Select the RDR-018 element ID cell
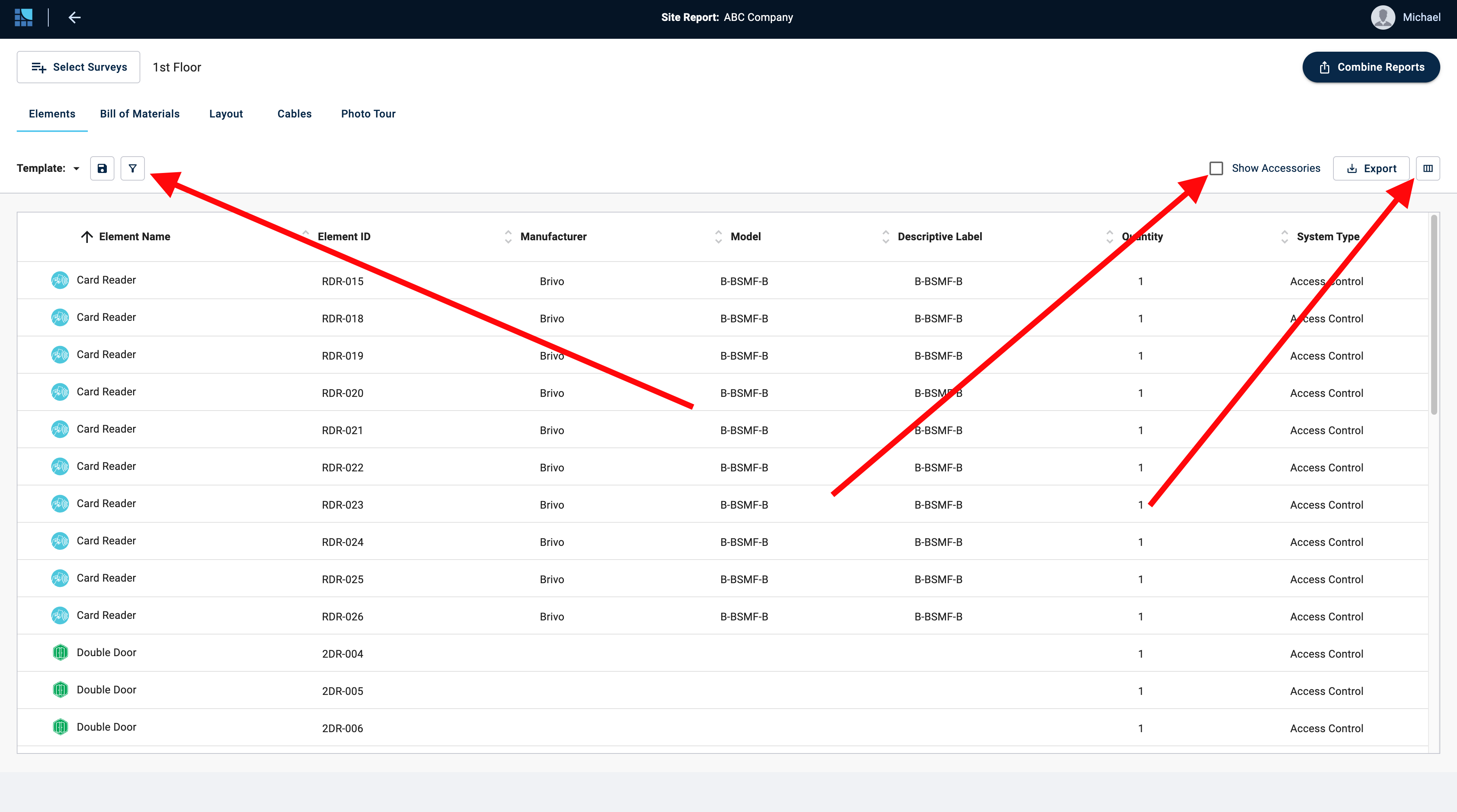This screenshot has height=812, width=1457. coord(342,318)
